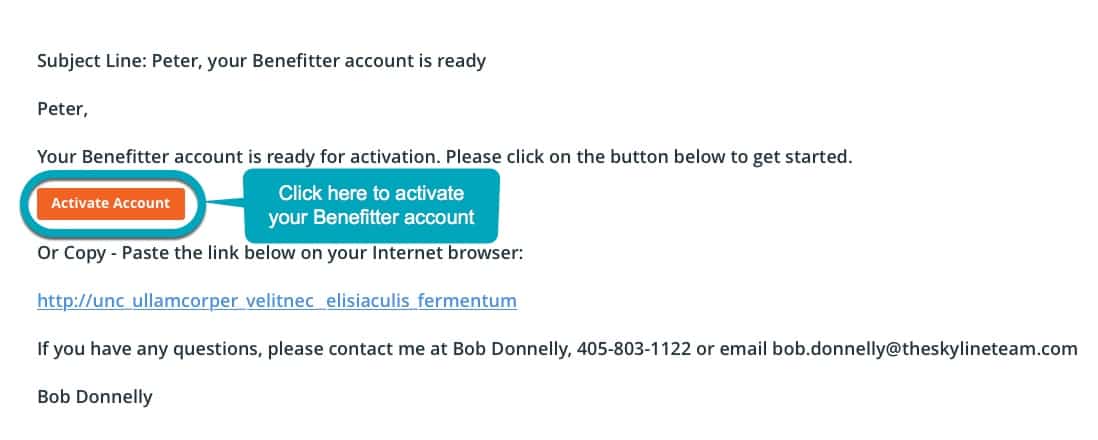Click the pointer arrow of the teal callout

click(224, 203)
